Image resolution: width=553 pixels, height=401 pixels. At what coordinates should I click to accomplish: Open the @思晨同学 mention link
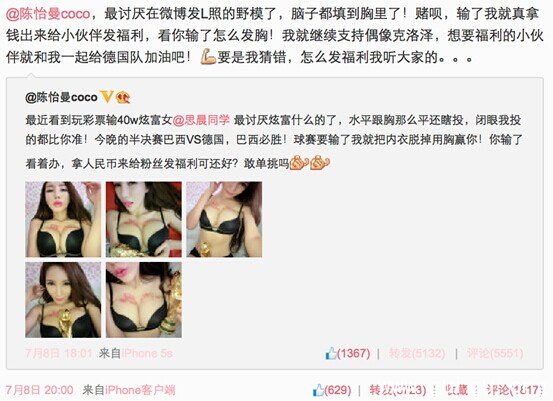(x=201, y=120)
